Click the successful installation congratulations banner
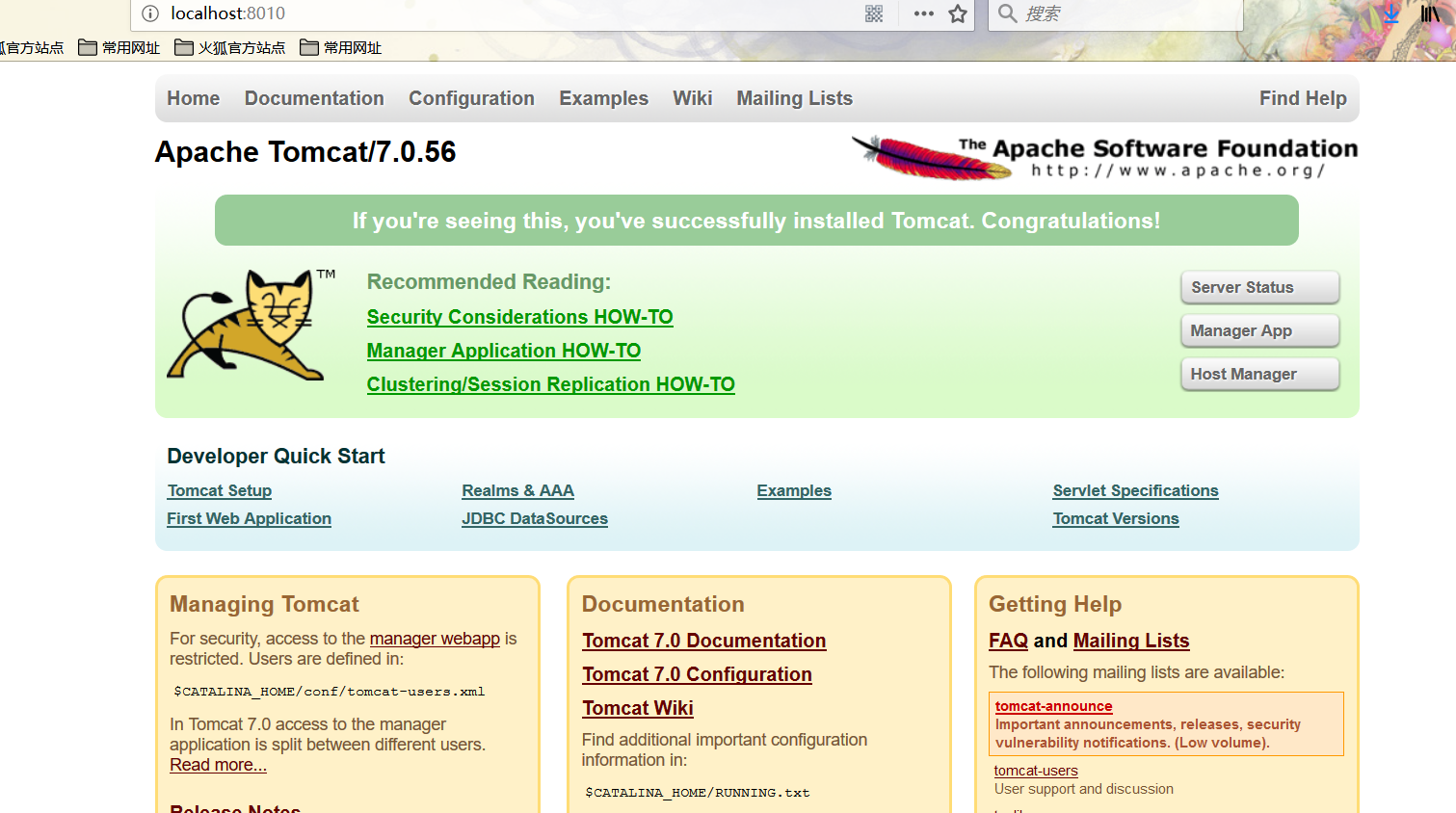The height and width of the screenshot is (813, 1456). pyautogui.click(x=756, y=221)
